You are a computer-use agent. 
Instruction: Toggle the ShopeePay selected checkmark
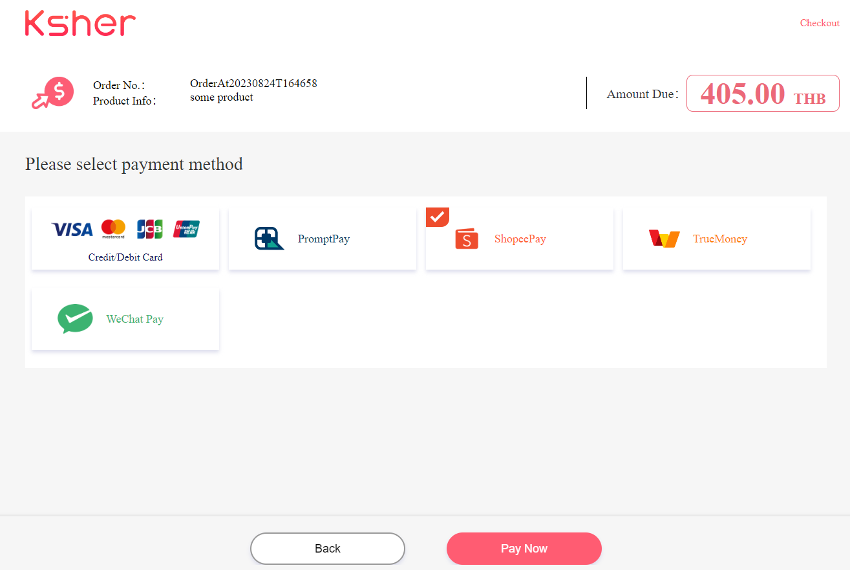437,217
